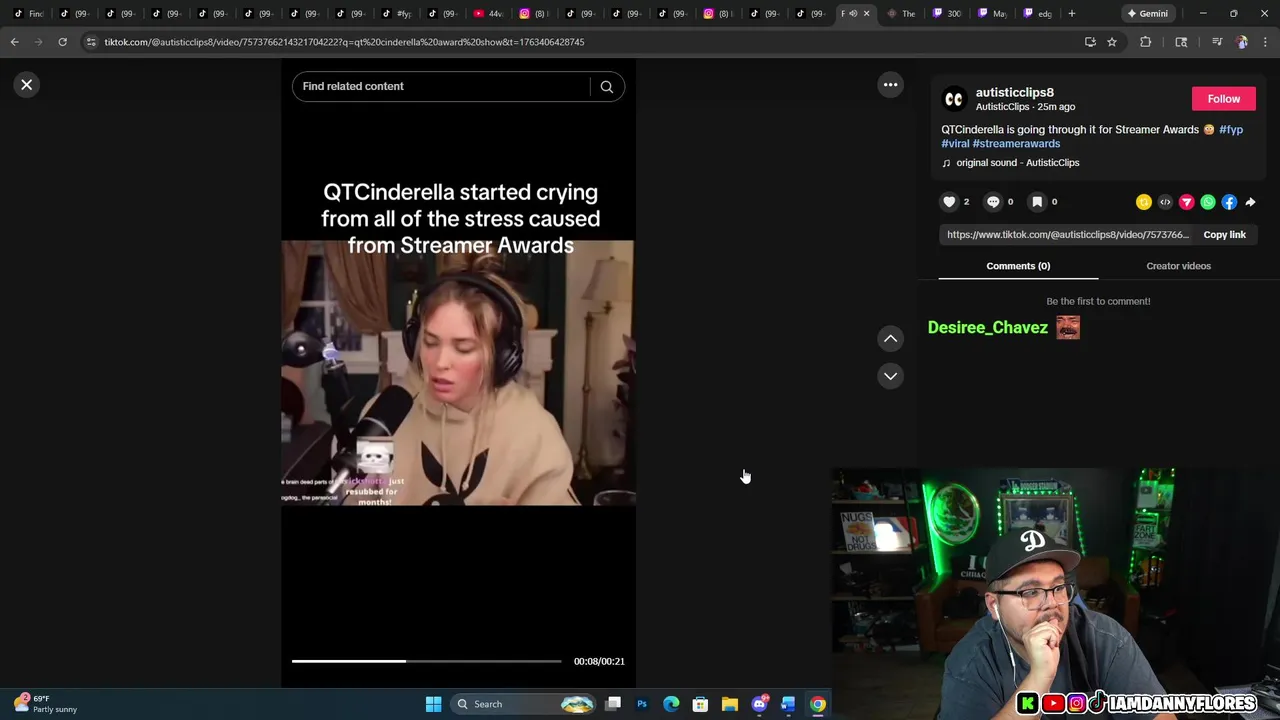
Task: Share to WhatsApp
Action: click(1208, 202)
